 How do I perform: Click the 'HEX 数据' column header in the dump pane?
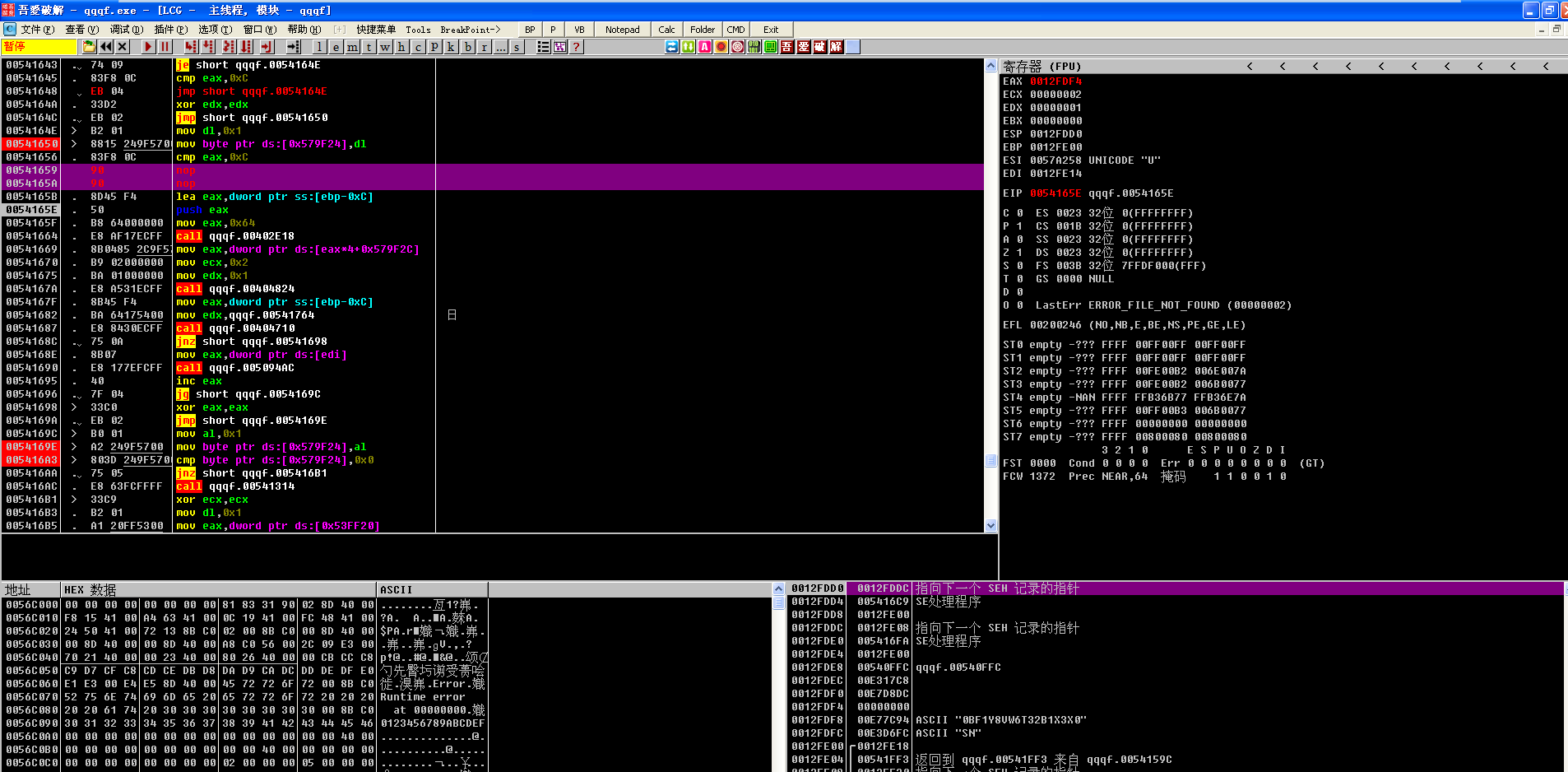(x=219, y=590)
